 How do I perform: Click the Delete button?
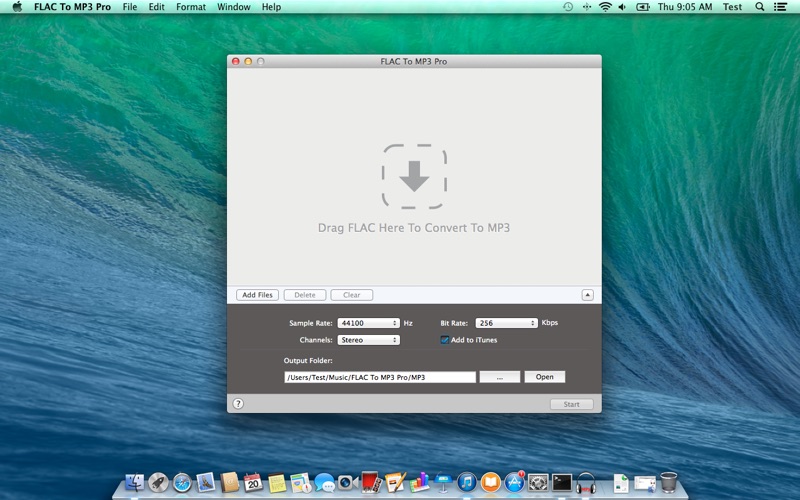click(x=305, y=295)
